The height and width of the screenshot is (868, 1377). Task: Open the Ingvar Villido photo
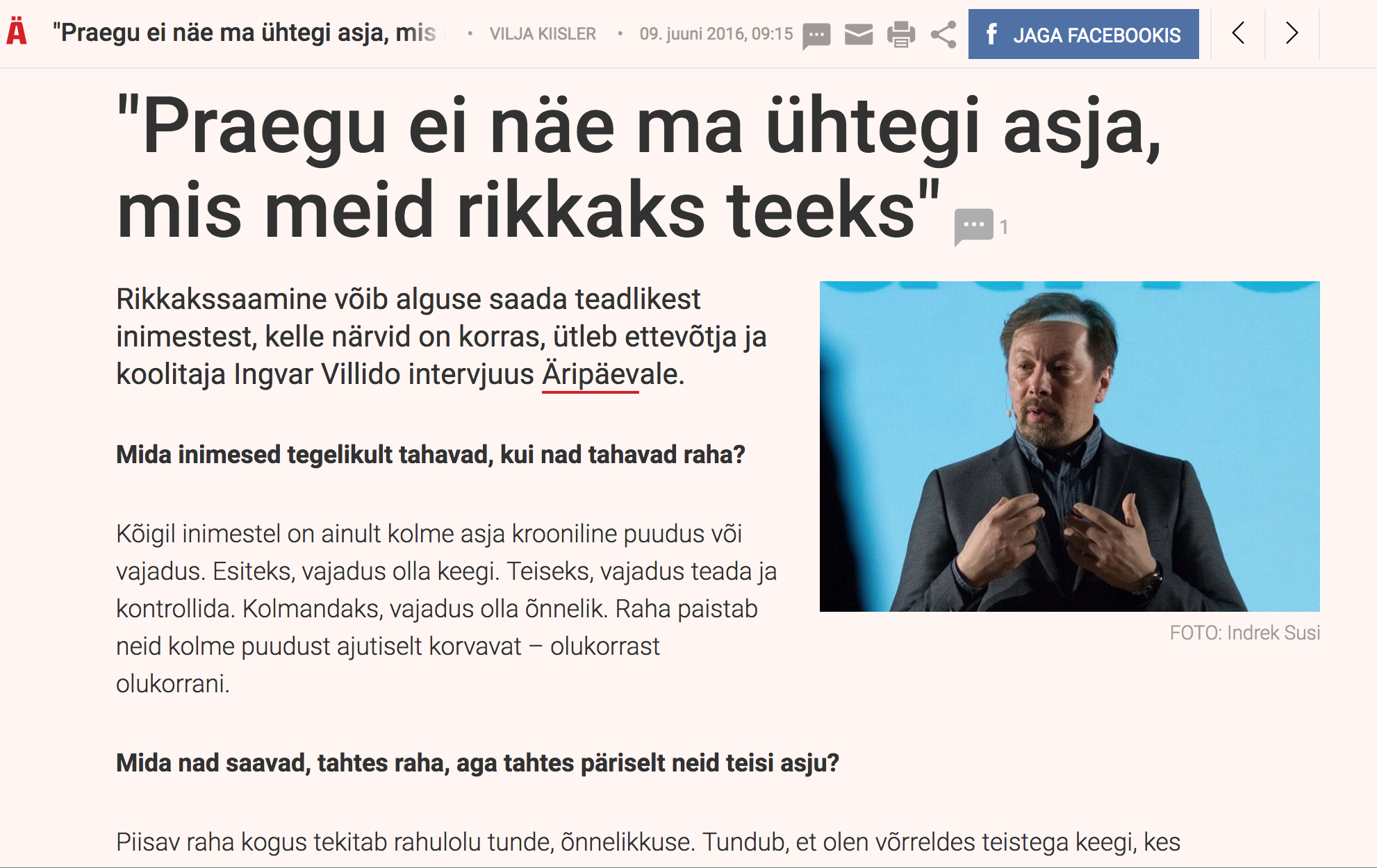1069,446
